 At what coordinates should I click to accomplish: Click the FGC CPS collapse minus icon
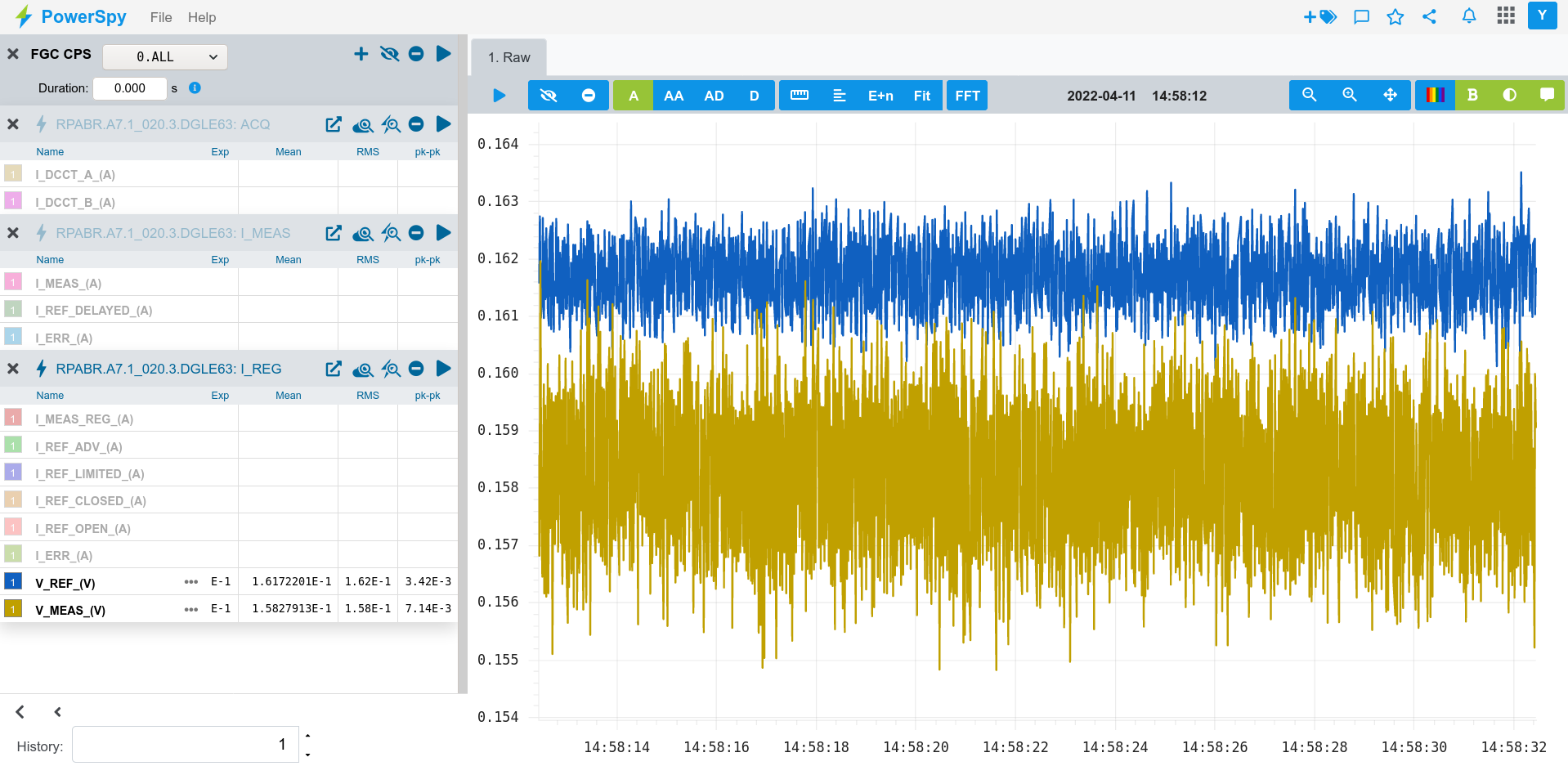416,54
